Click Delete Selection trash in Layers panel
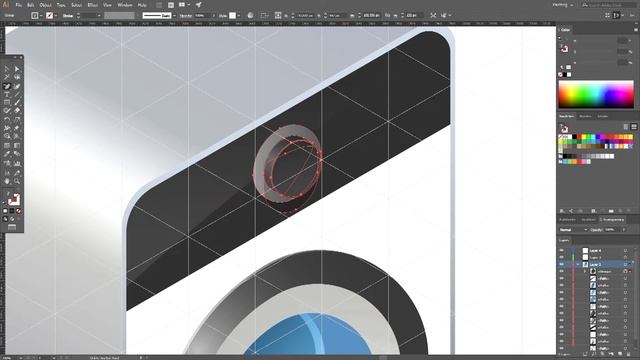640x360 pixels. click(x=629, y=354)
